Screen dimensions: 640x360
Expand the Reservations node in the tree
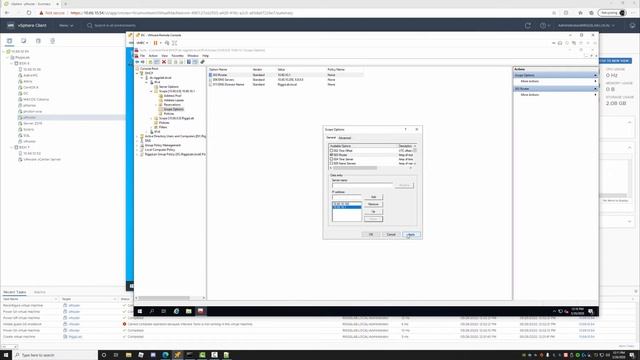point(156,104)
